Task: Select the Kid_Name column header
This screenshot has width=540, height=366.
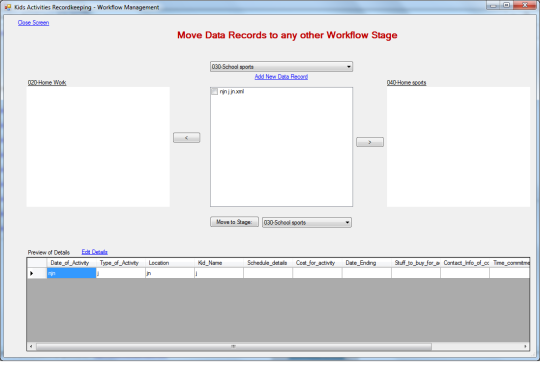Action: pyautogui.click(x=219, y=263)
